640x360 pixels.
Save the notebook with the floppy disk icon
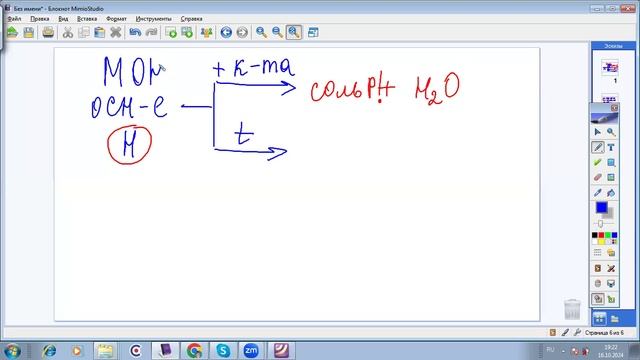point(29,32)
